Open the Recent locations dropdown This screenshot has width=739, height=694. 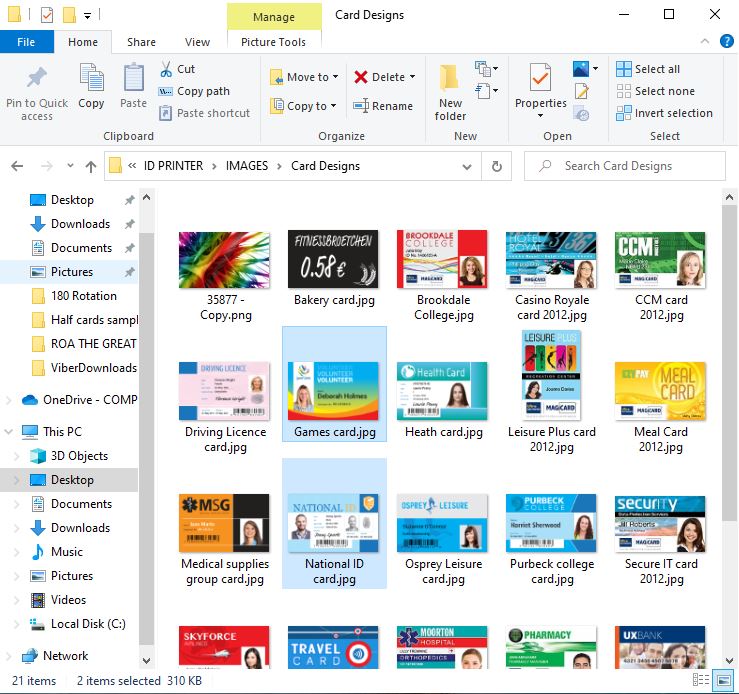pos(70,166)
